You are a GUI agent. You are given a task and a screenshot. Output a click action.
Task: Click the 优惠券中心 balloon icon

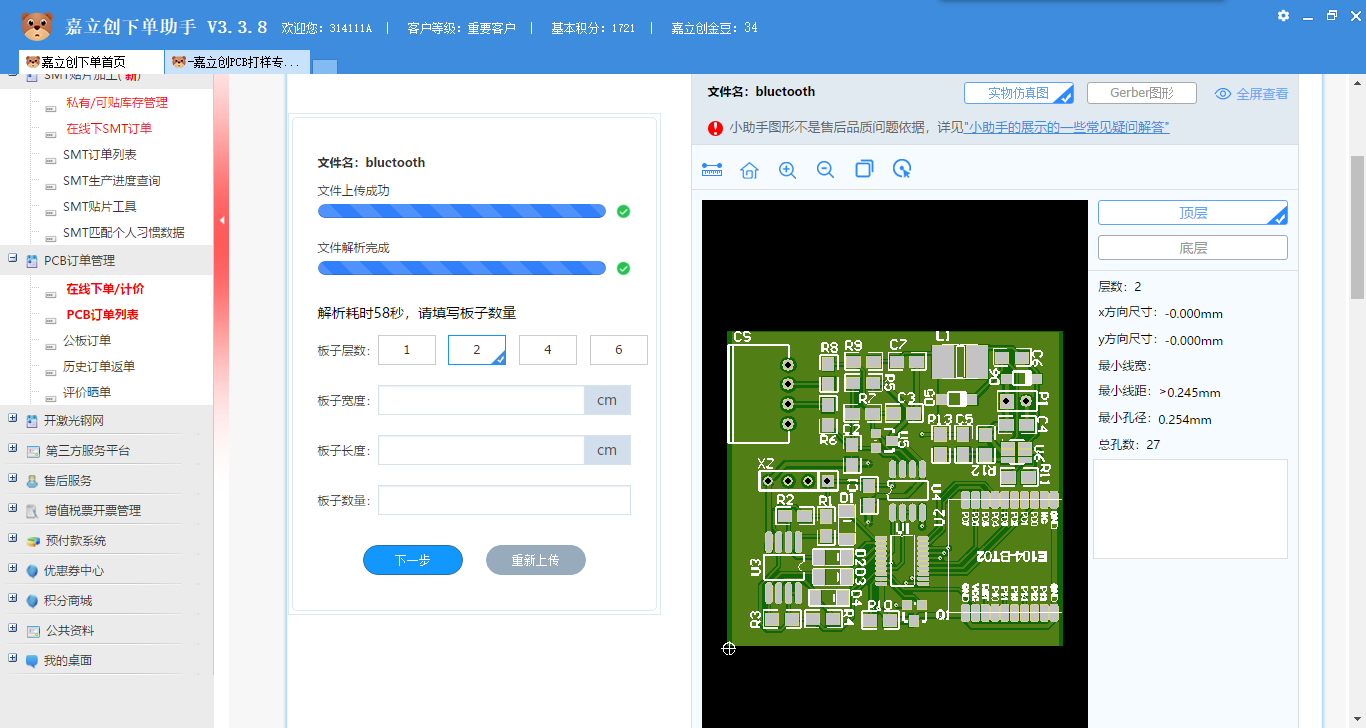point(32,571)
